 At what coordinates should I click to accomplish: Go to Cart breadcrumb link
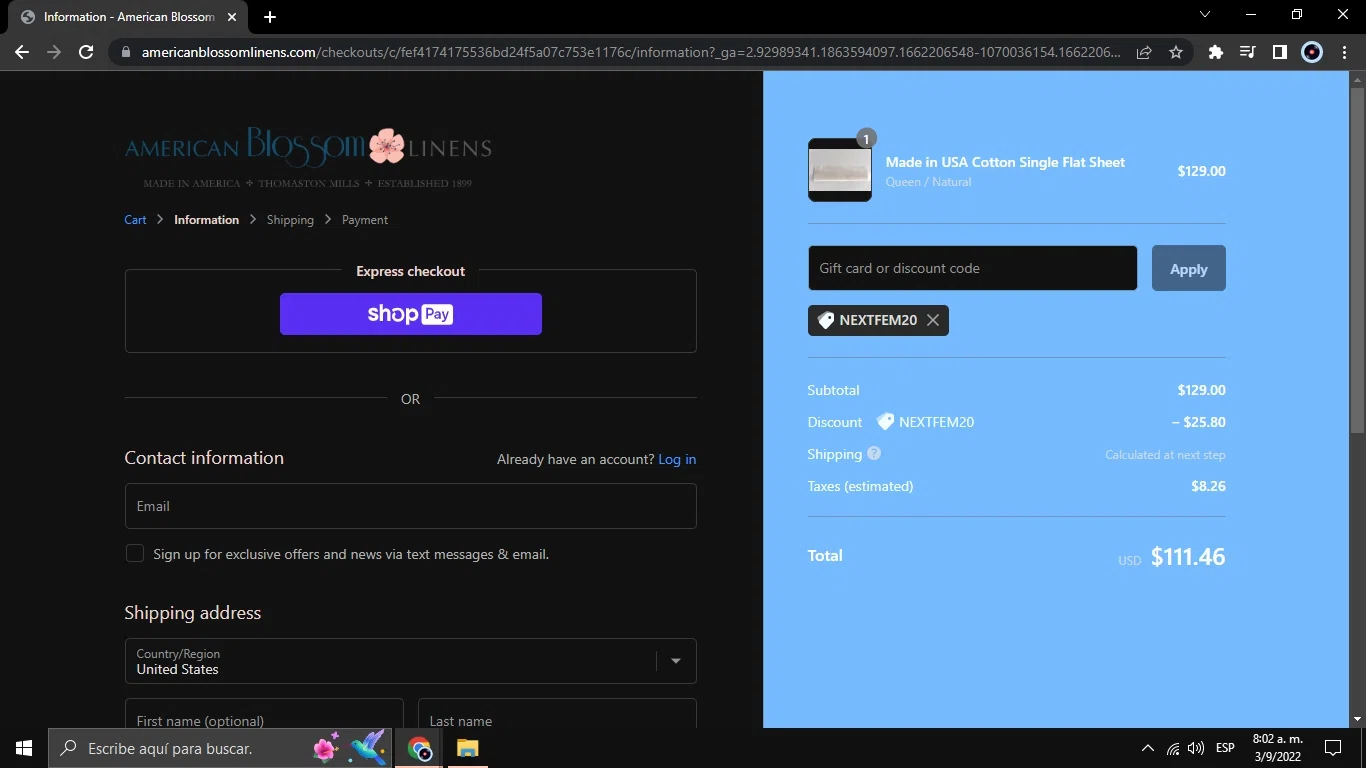coord(135,220)
